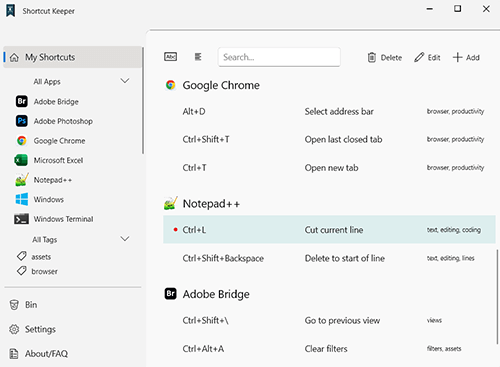Open the My Shortcuts page
Viewport: 500px width, 367px height.
[x=73, y=57]
